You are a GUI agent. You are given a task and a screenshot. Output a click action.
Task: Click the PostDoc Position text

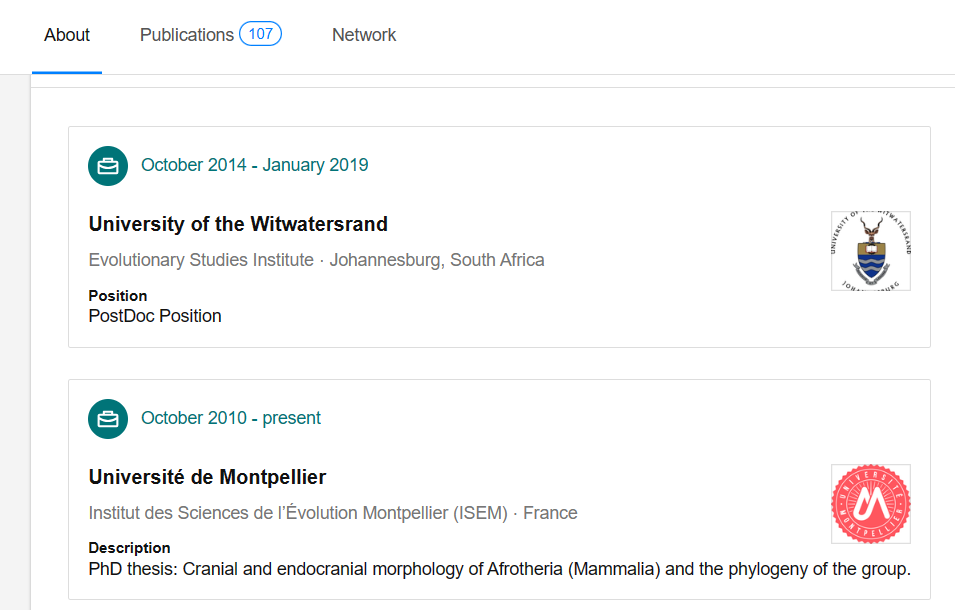tap(155, 316)
